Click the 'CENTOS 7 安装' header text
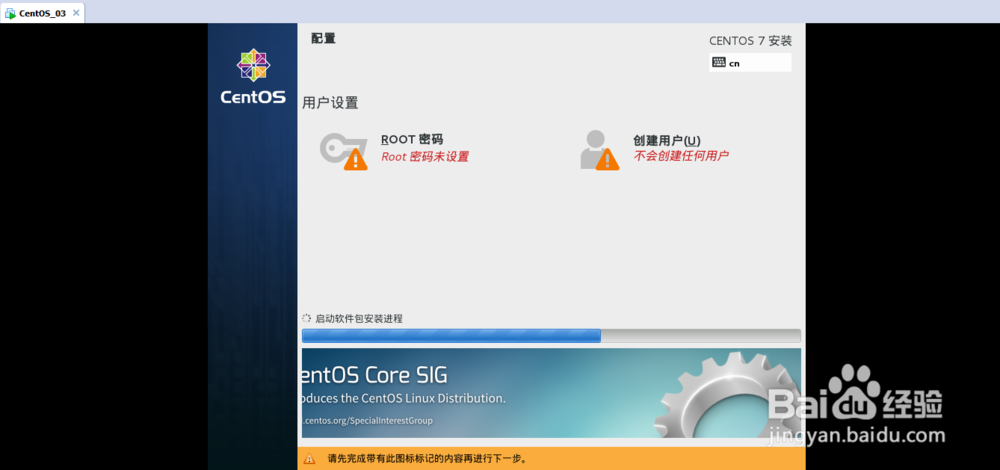 [x=751, y=41]
